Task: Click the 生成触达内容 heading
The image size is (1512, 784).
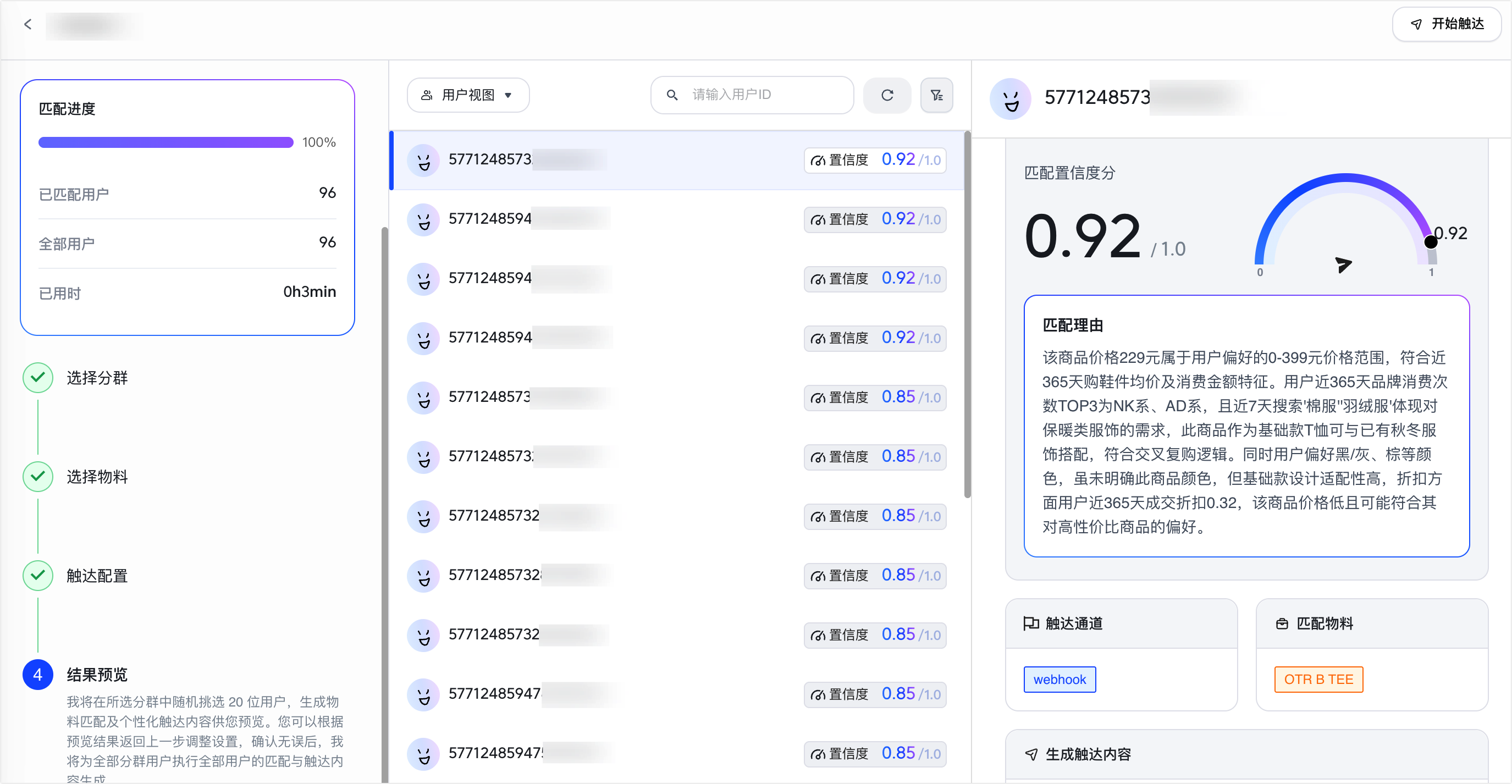Action: [1088, 755]
